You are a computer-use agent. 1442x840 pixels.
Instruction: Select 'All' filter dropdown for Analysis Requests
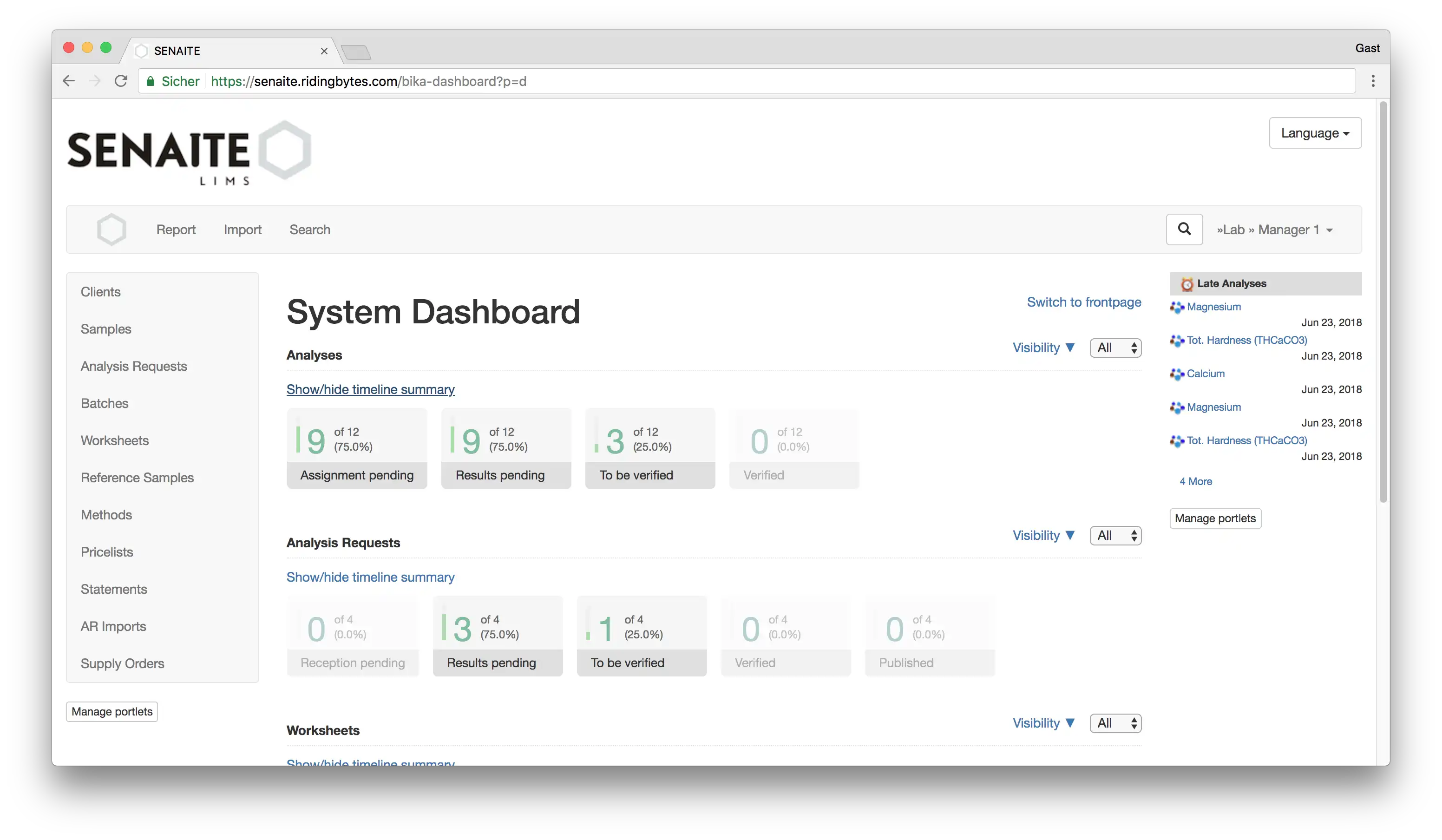(1114, 535)
